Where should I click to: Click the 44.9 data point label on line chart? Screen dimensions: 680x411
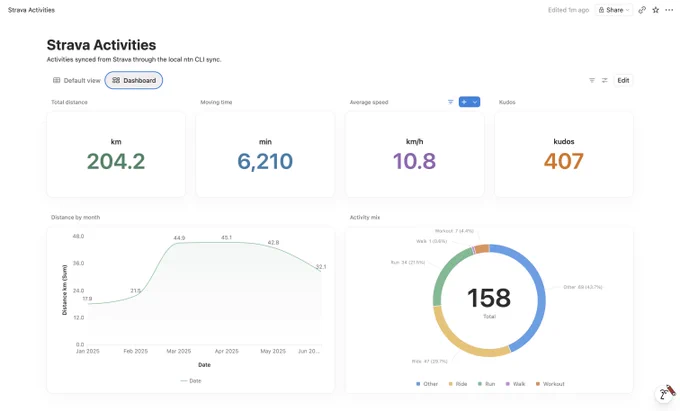[179, 238]
